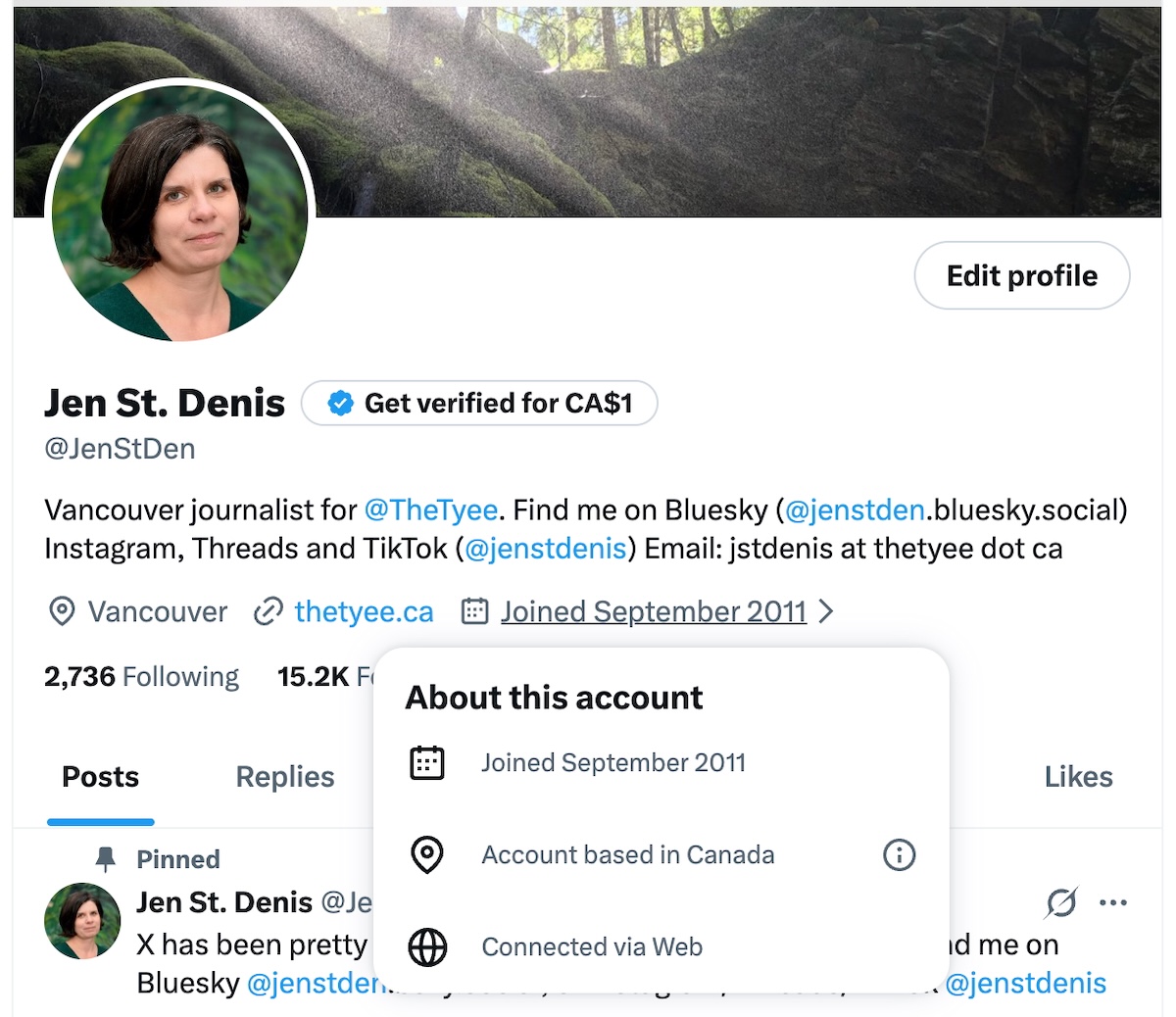Click the link chain icon beside thetyee.ca
This screenshot has height=1017, width=1176.
click(x=268, y=611)
